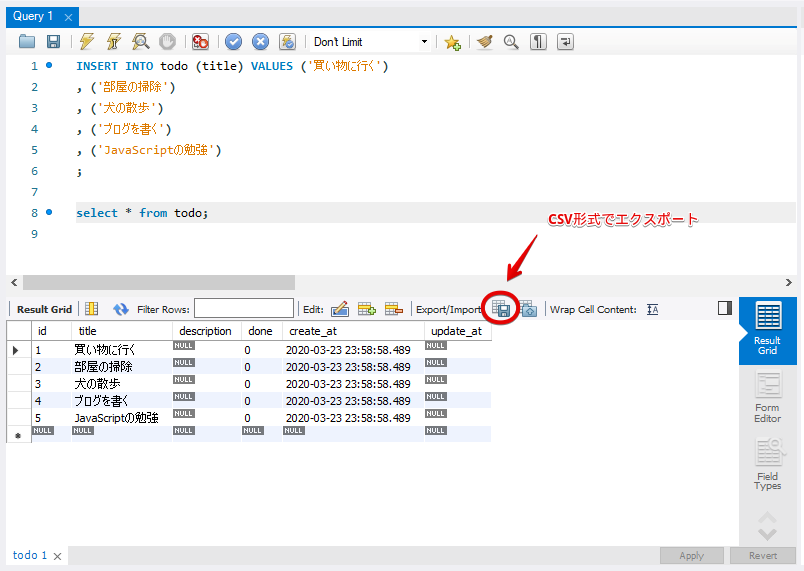Select the row indicator arrow for row 1
Viewport: 804px width, 571px height.
point(16,350)
